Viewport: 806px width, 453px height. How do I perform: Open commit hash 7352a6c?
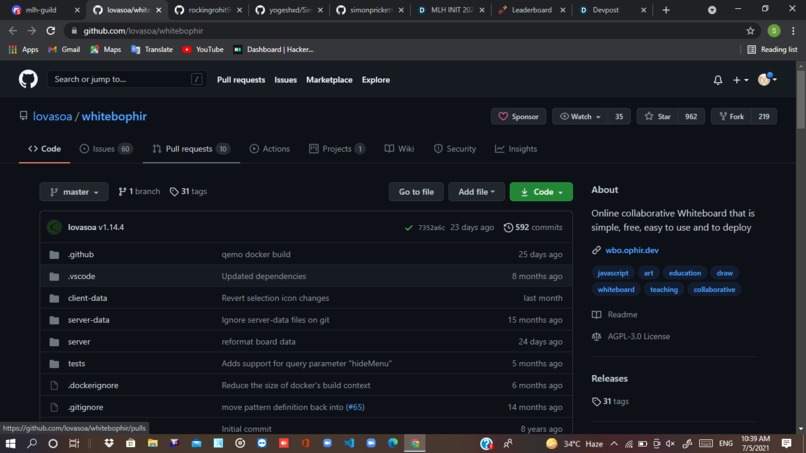pyautogui.click(x=431, y=227)
